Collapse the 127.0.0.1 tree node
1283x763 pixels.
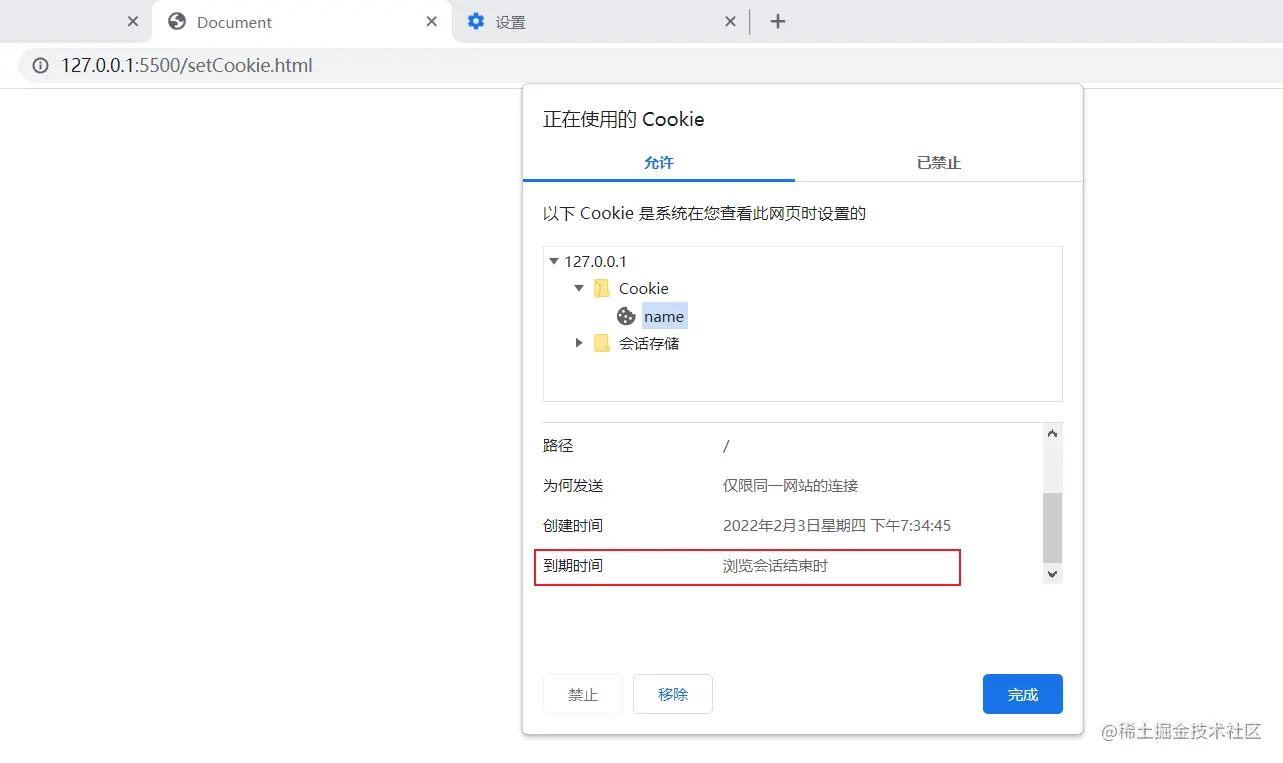pyautogui.click(x=553, y=261)
